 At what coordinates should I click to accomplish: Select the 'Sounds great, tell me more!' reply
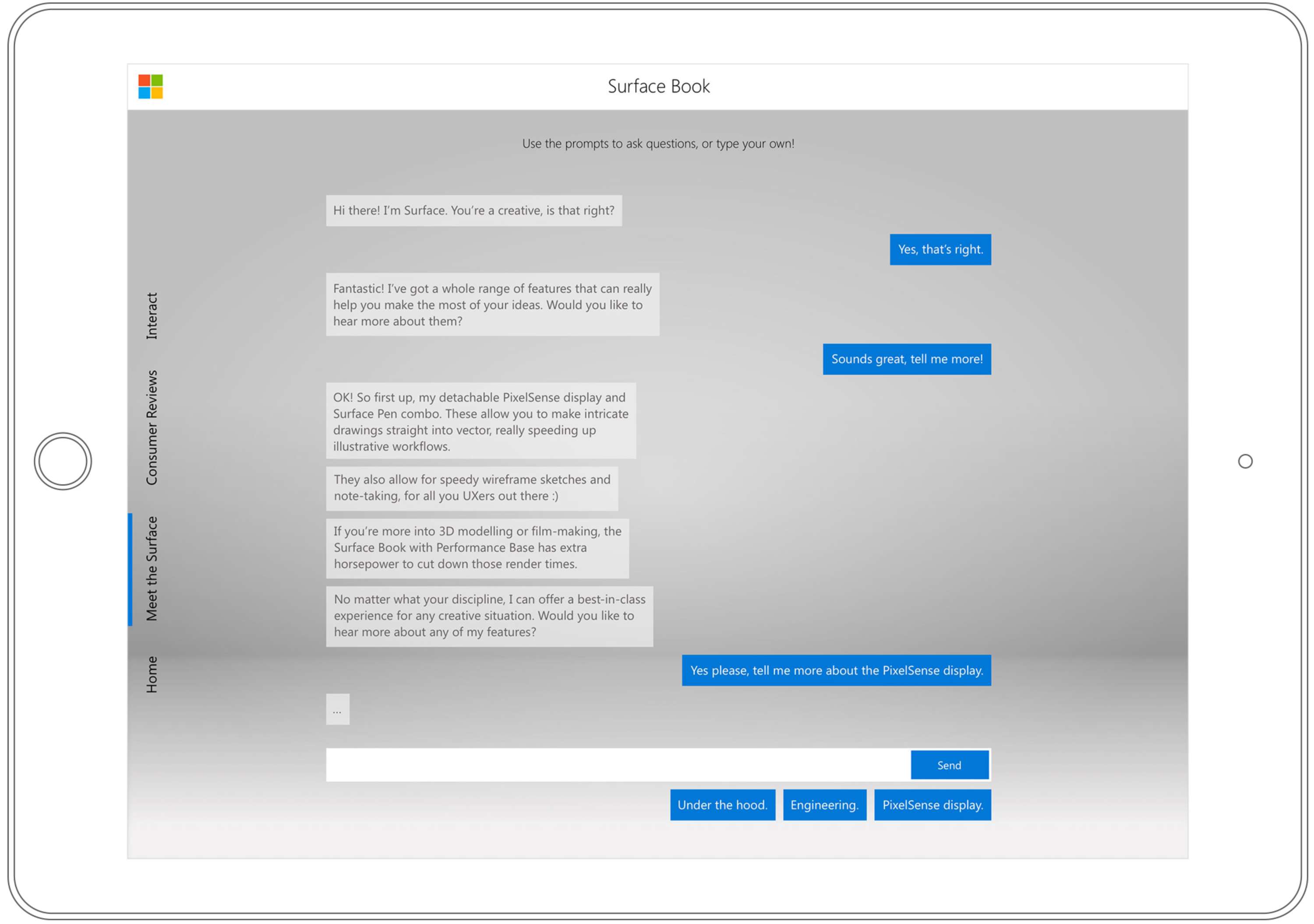(x=907, y=359)
